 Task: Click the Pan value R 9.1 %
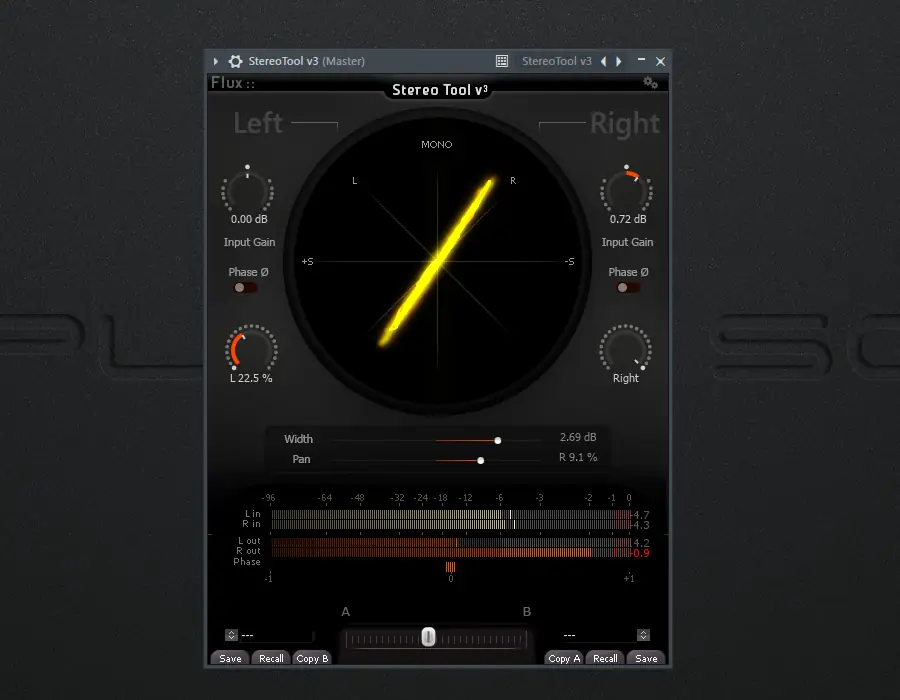pyautogui.click(x=578, y=457)
